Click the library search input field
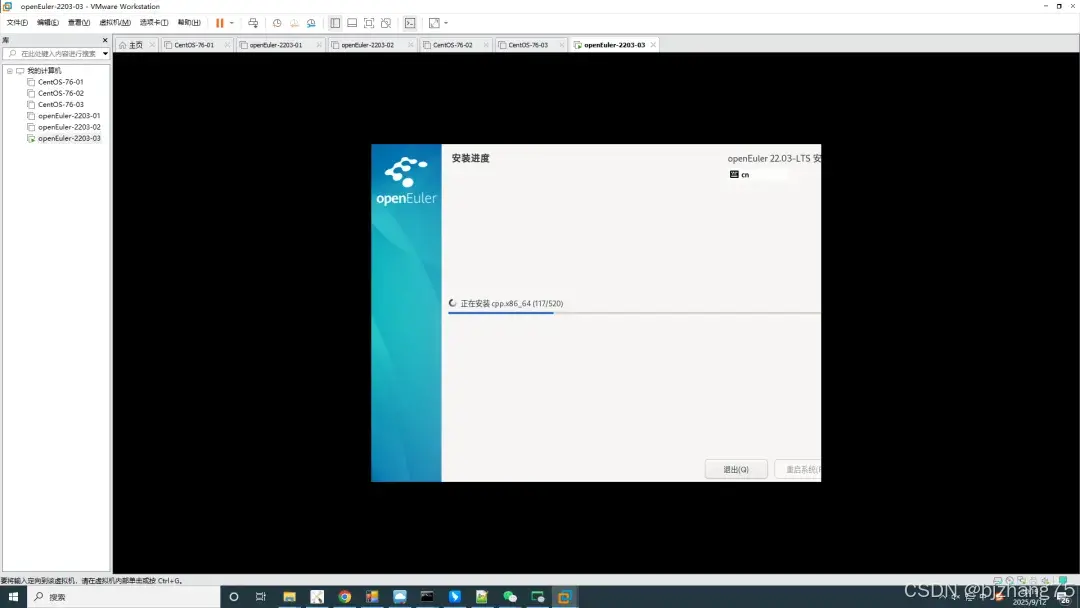This screenshot has height=608, width=1080. [x=55, y=52]
